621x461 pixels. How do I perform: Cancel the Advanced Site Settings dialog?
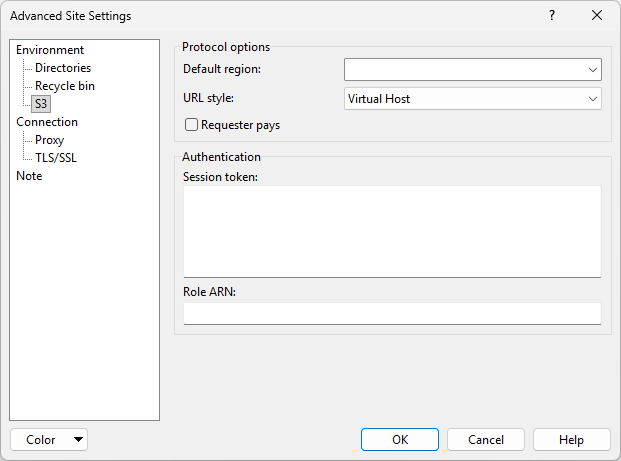(x=486, y=440)
